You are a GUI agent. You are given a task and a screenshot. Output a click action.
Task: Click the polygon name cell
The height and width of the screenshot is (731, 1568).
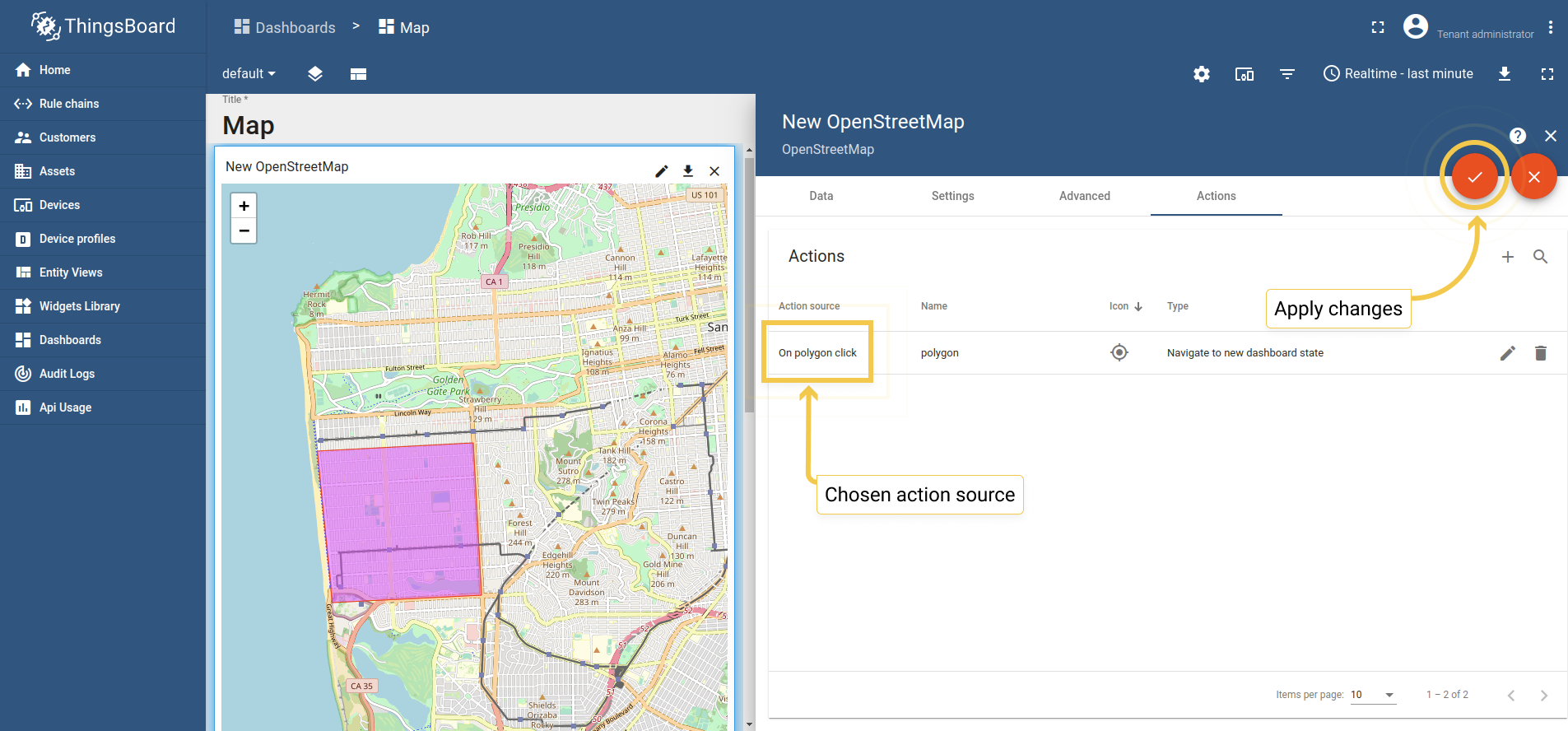point(940,352)
